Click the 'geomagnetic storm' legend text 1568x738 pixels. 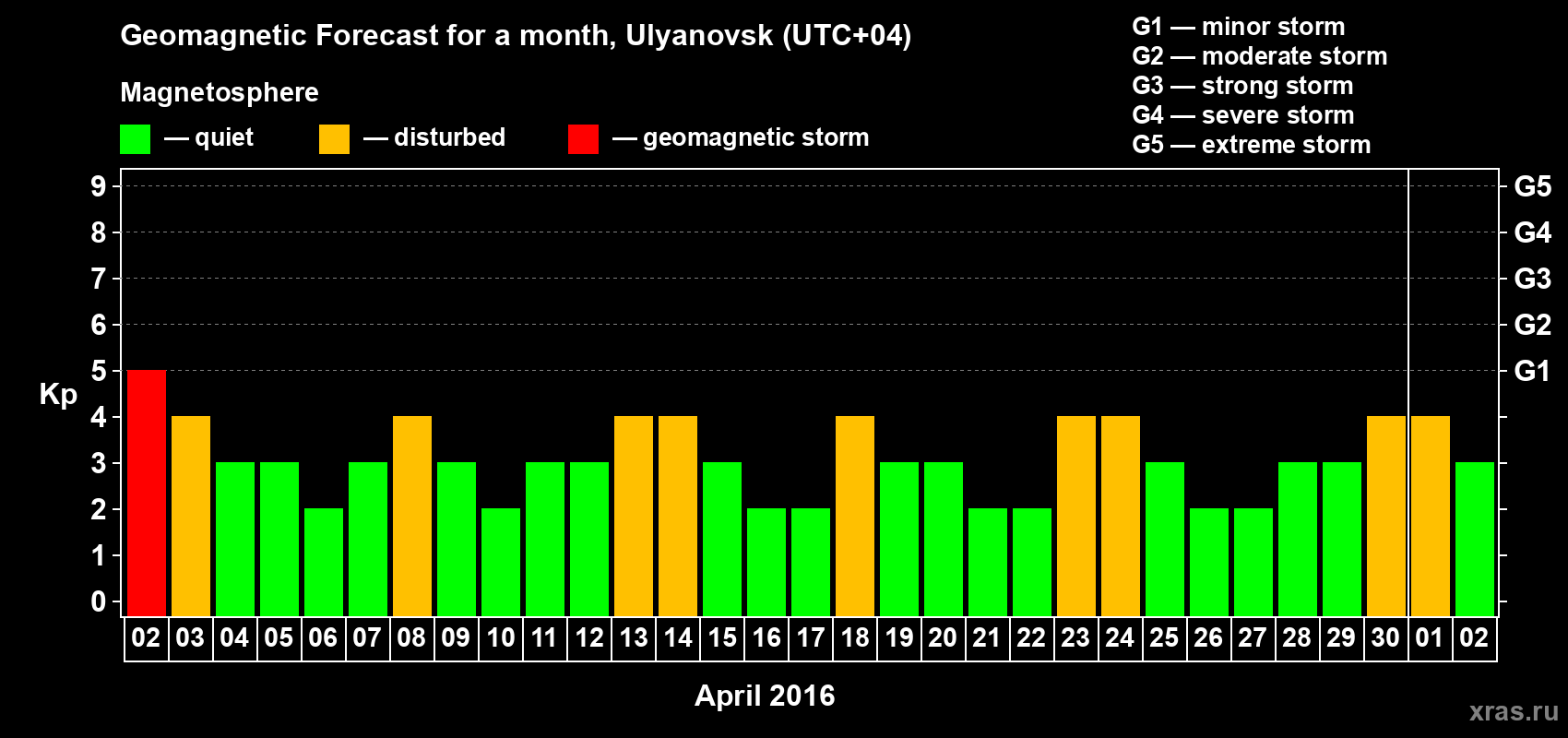[x=755, y=137]
